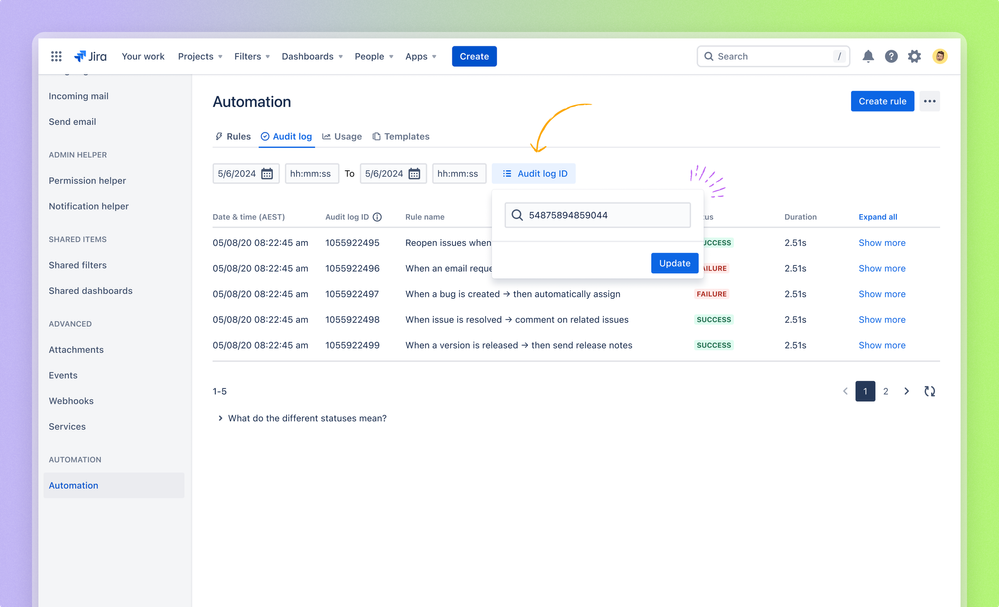Open the Templates tab
This screenshot has height=607, width=999.
coord(401,136)
